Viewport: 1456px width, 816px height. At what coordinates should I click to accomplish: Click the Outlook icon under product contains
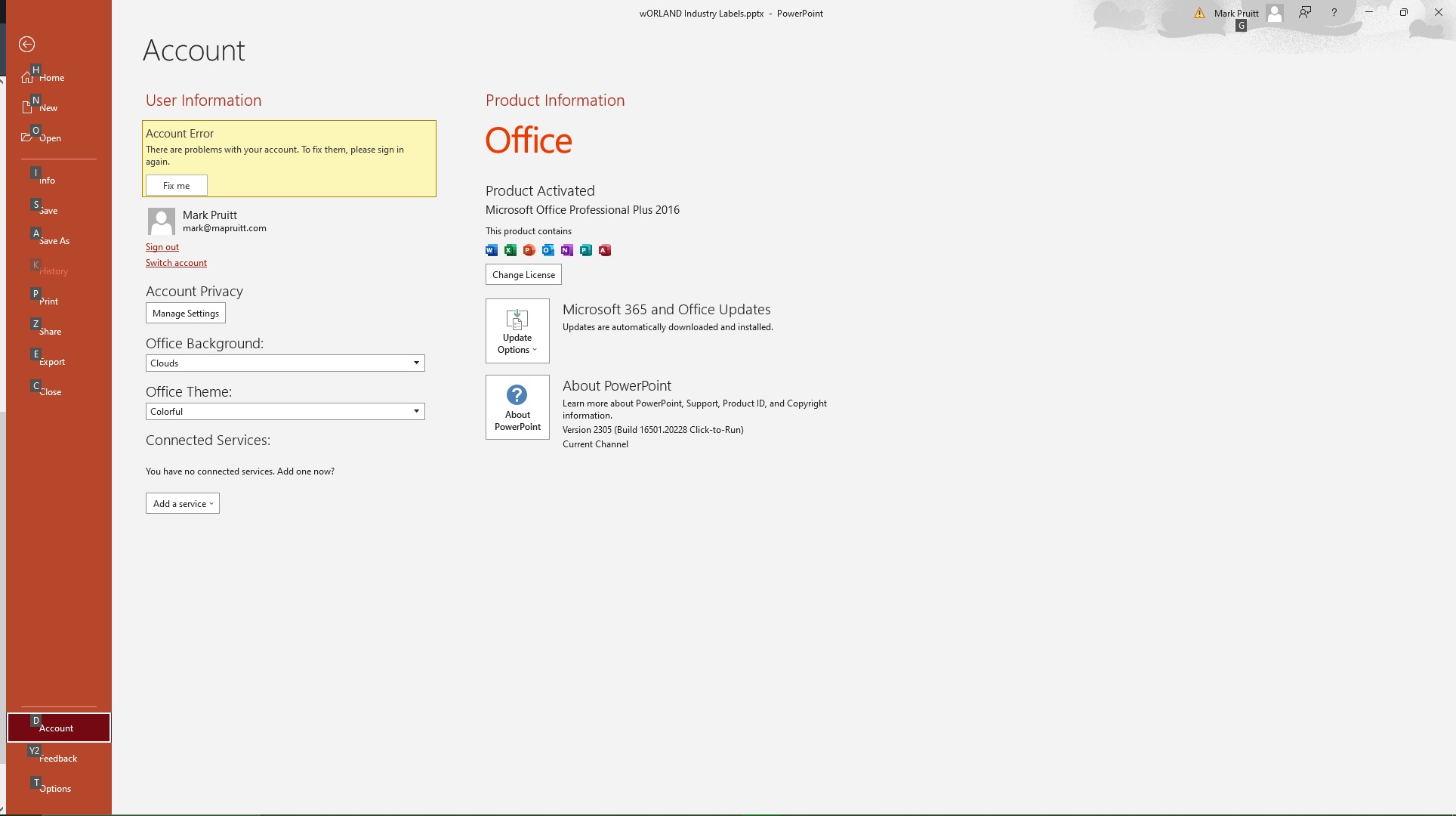click(548, 250)
